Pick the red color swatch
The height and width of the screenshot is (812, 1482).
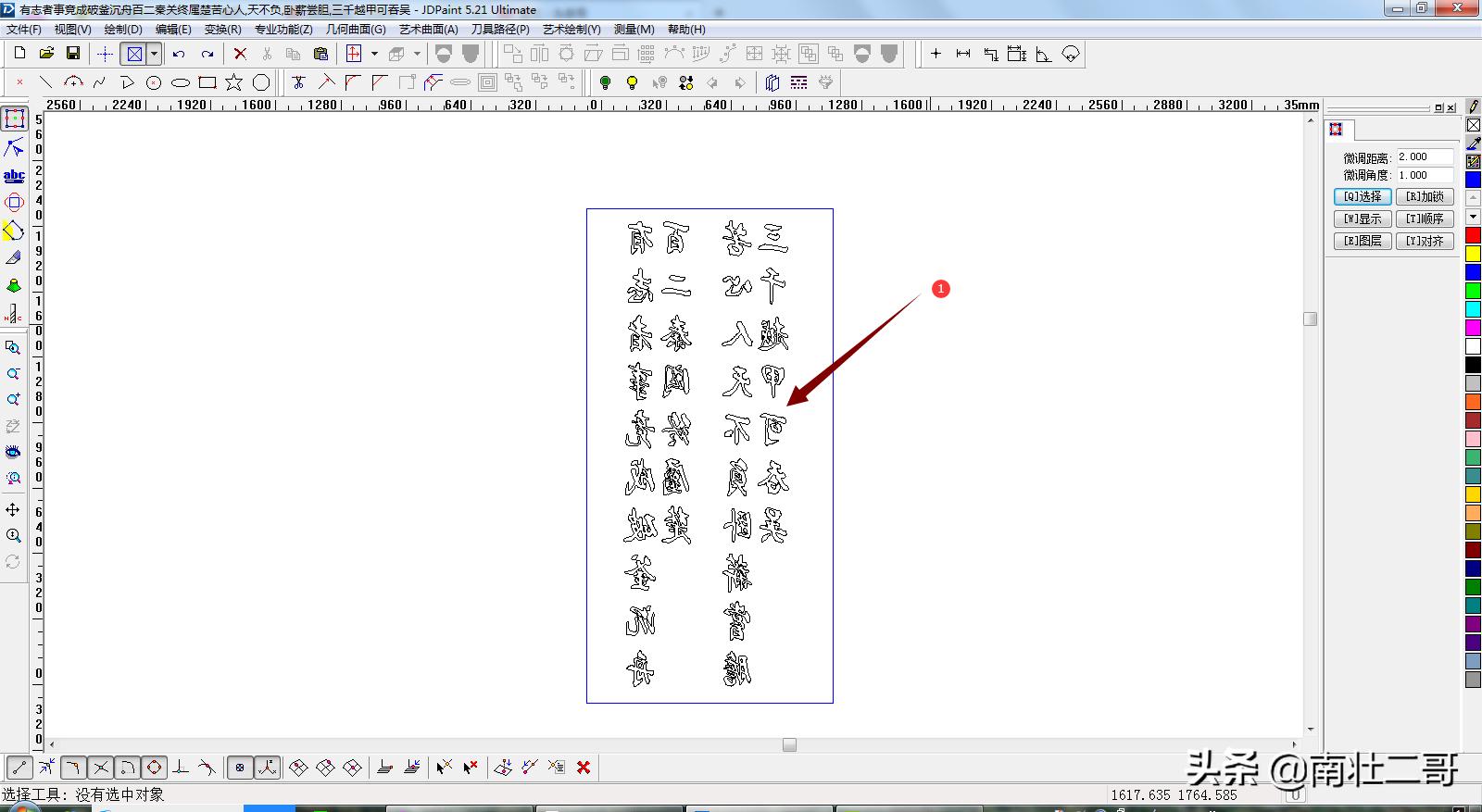pyautogui.click(x=1473, y=235)
